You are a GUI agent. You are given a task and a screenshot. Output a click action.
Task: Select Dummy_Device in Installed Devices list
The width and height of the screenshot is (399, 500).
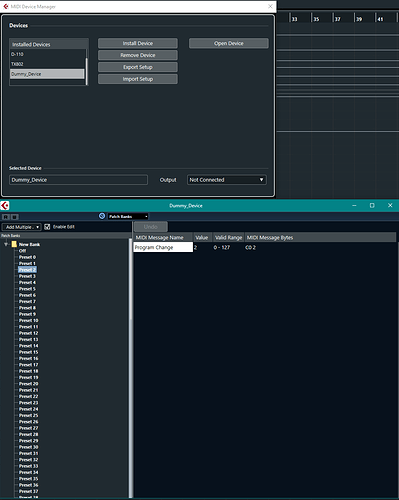(47, 74)
